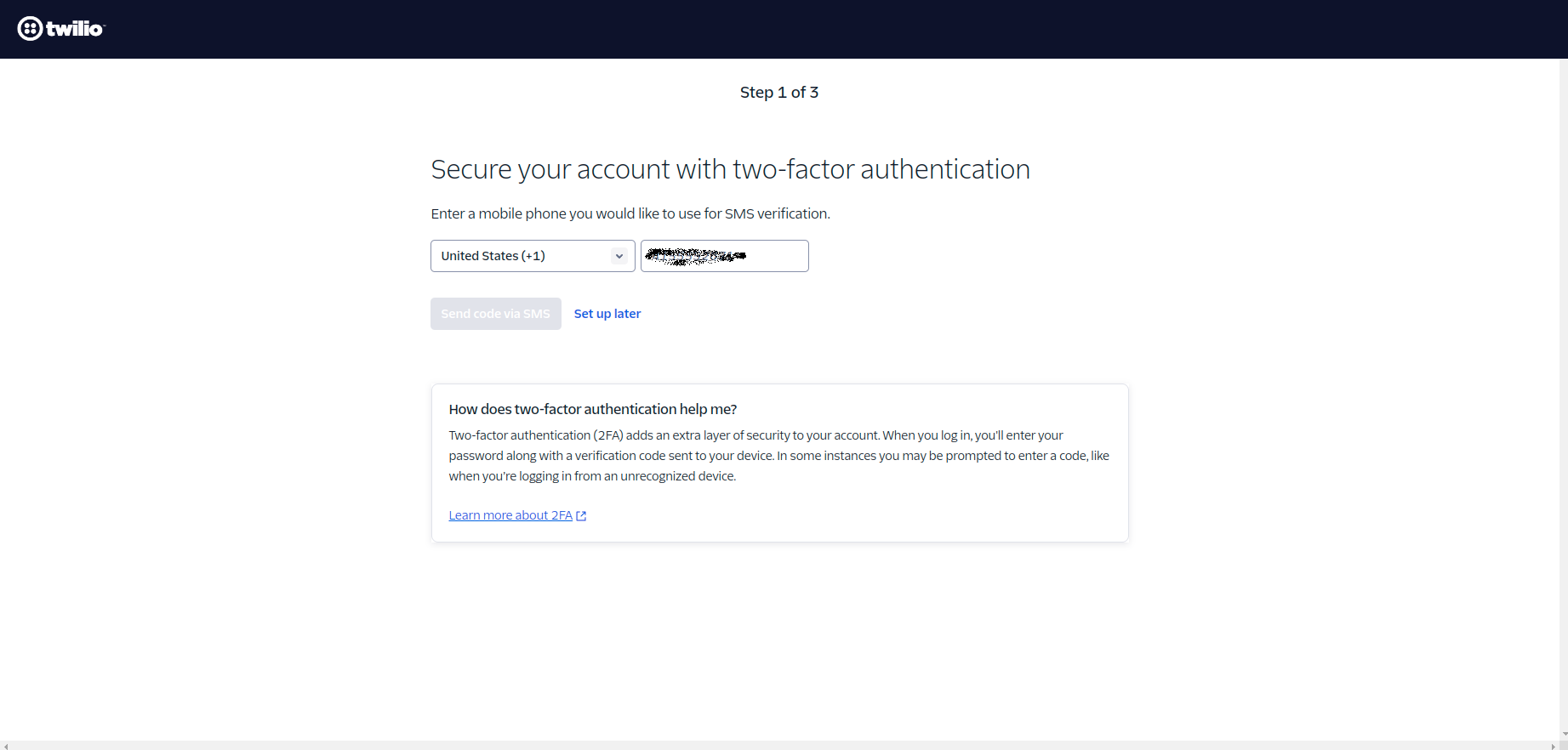This screenshot has height=750, width=1568.
Task: Click the Secure your account heading
Action: 730,169
